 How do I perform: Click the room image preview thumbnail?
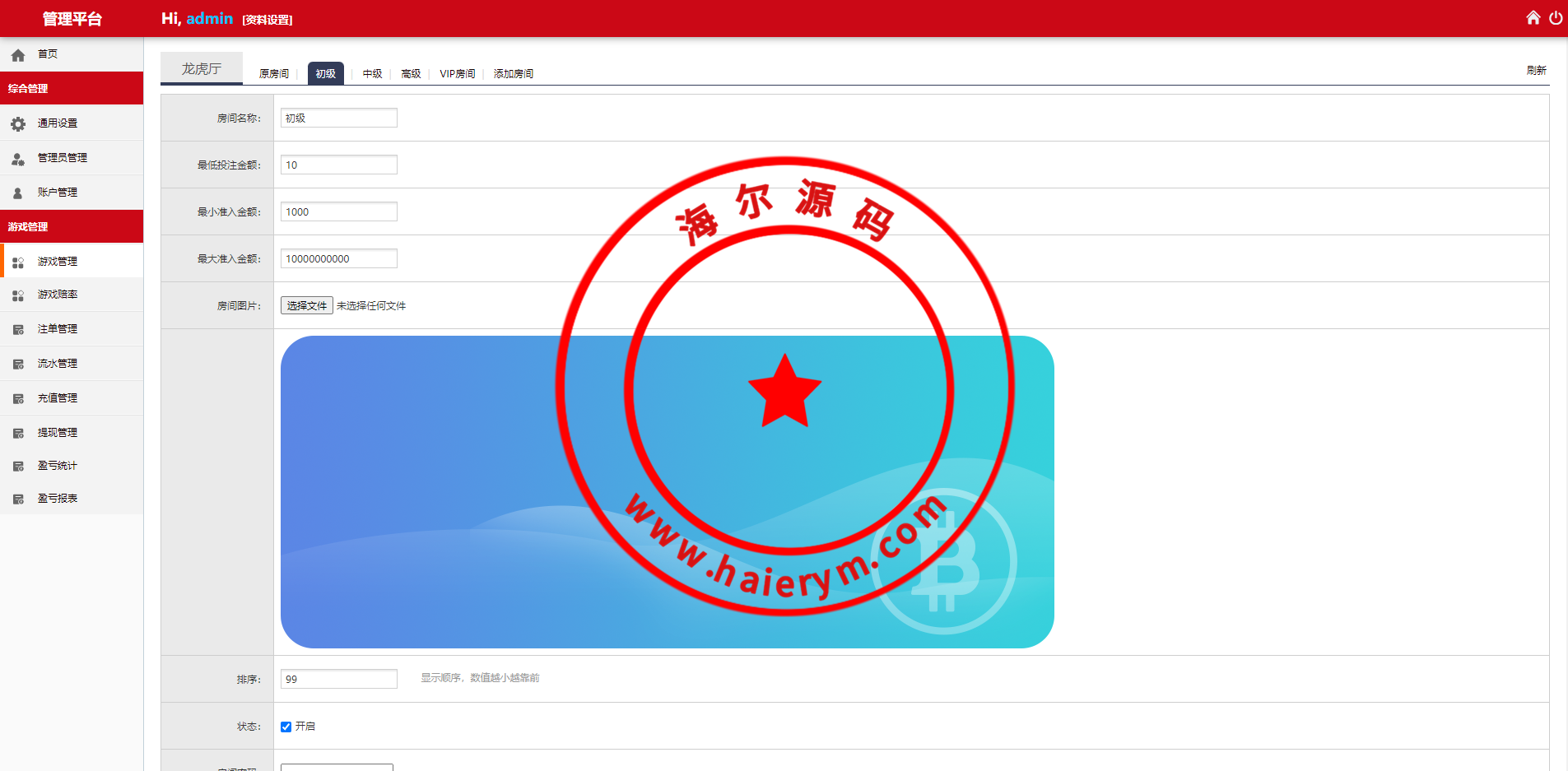pyautogui.click(x=667, y=491)
